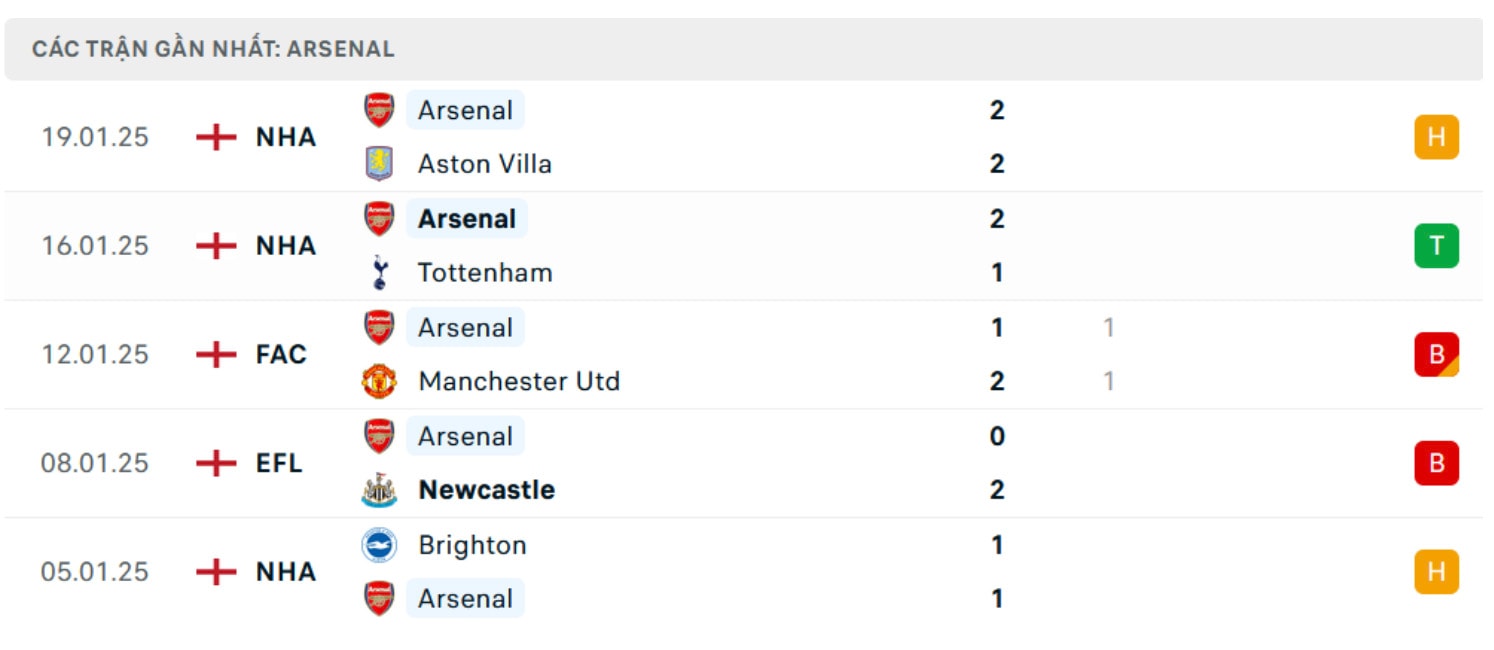Click the Các trận gần nhất: Arsenal header
This screenshot has height=650, width=1494.
tap(213, 49)
